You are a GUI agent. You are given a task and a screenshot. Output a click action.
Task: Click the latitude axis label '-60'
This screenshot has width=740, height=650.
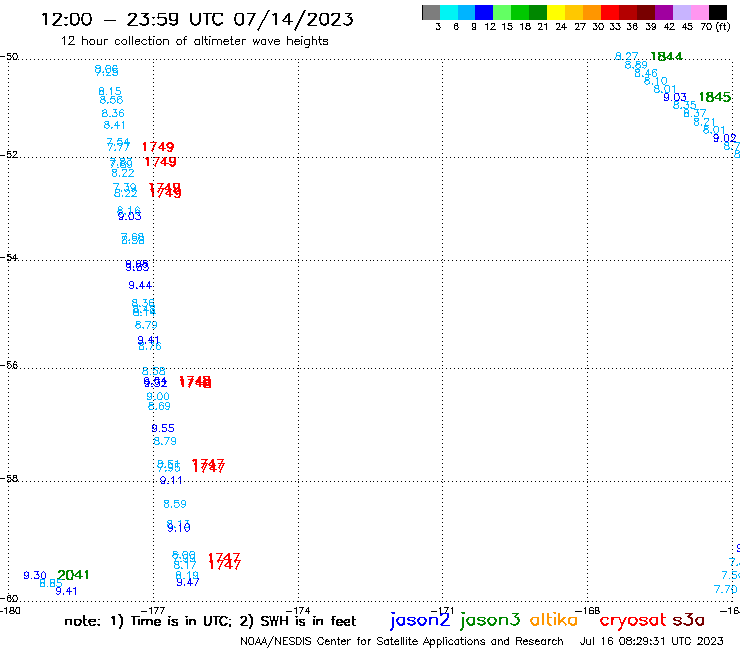pyautogui.click(x=9, y=599)
